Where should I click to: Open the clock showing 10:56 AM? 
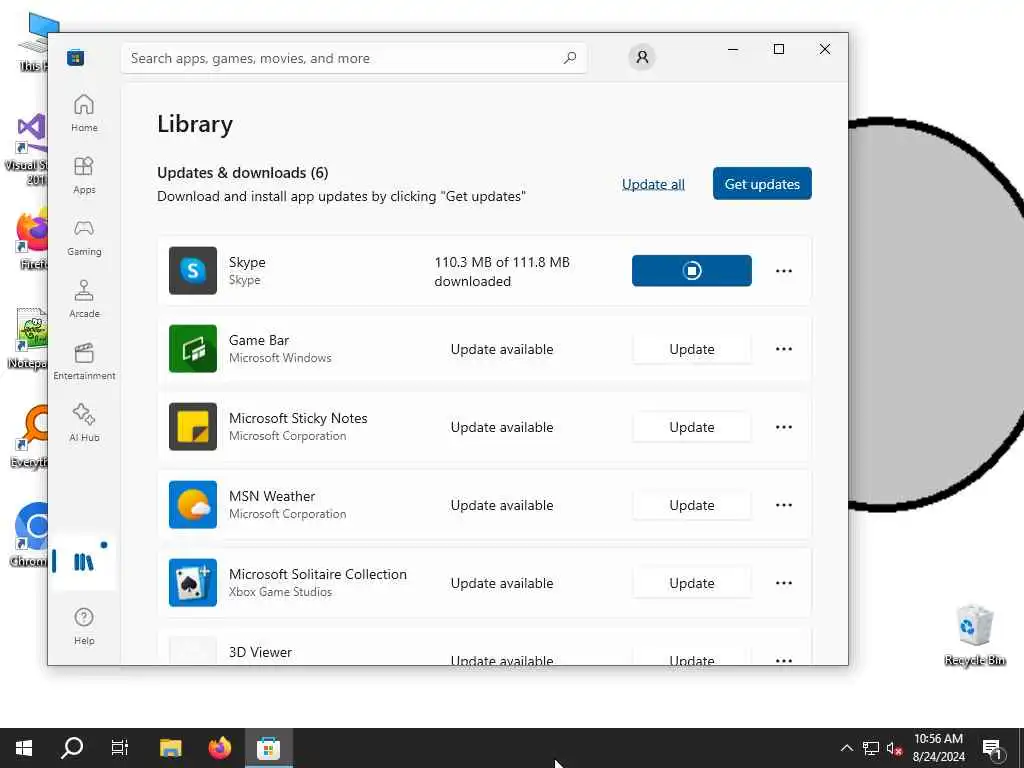[938, 748]
